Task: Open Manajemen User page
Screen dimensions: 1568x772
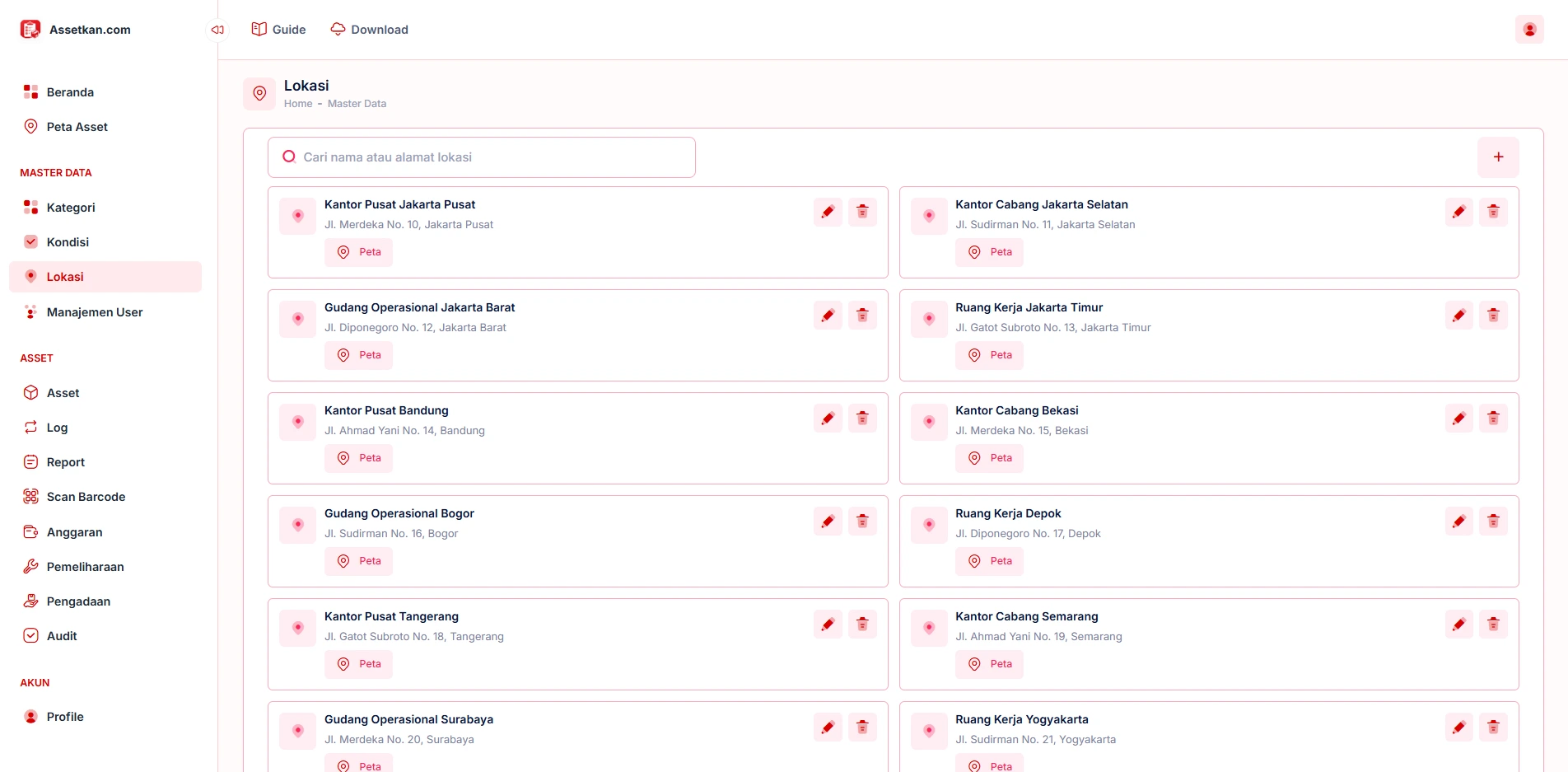Action: pos(105,312)
